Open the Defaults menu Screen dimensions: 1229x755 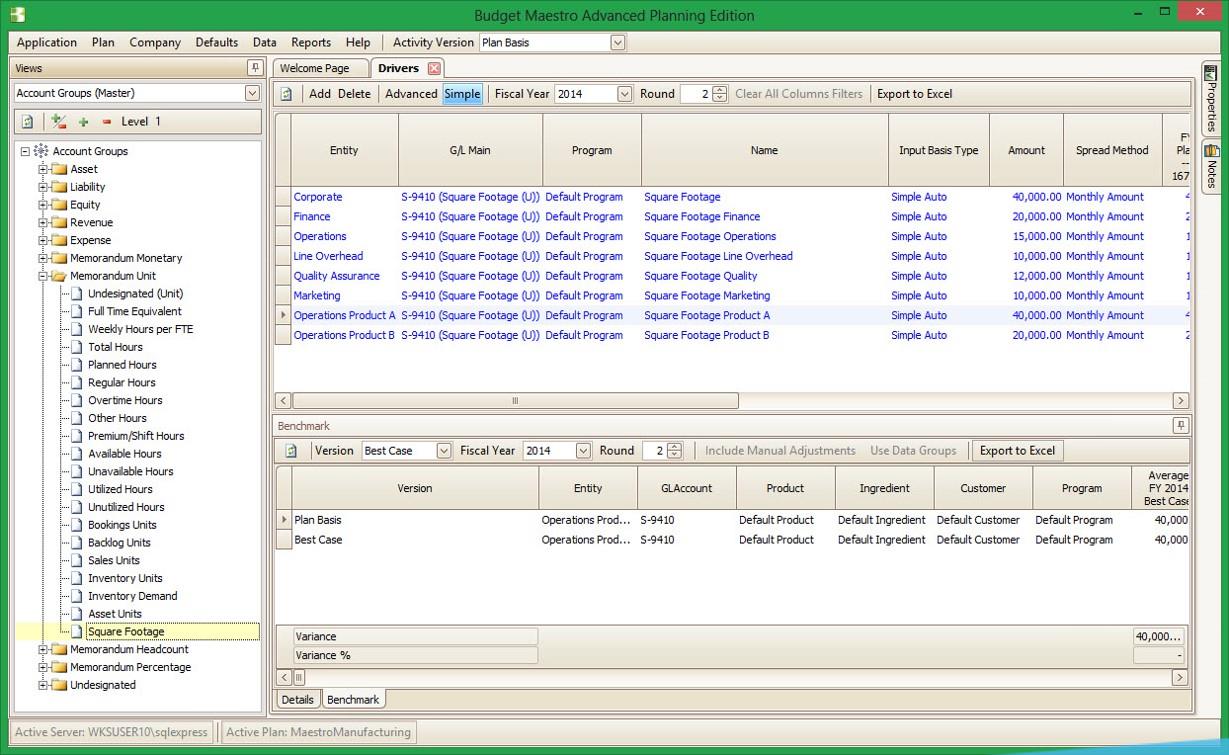coord(217,42)
